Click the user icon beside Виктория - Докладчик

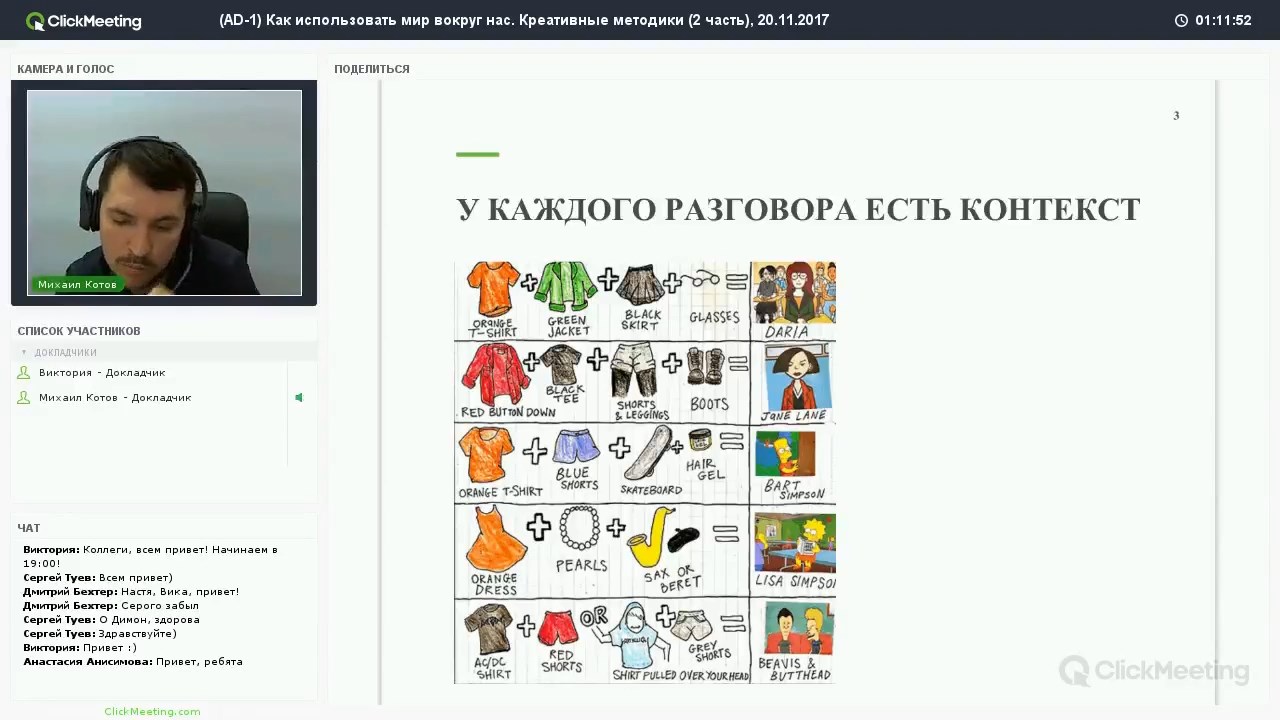pyautogui.click(x=24, y=373)
